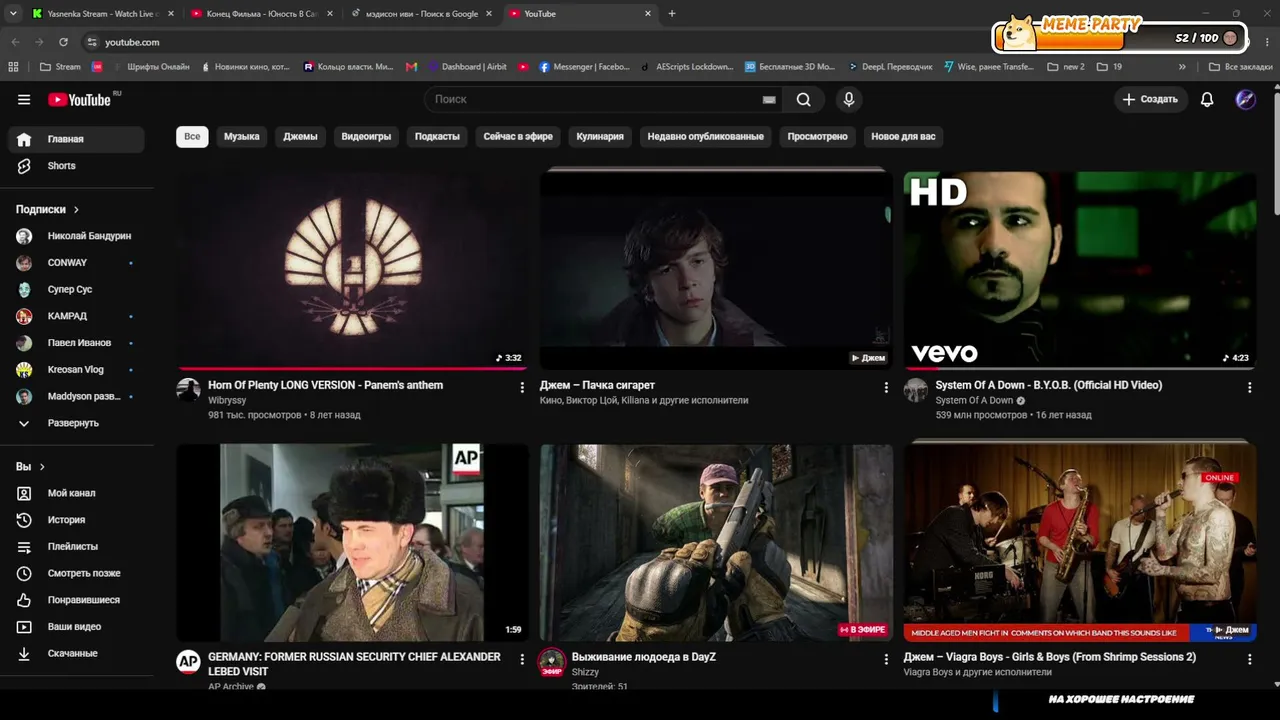This screenshot has height=720, width=1280.
Task: Open the Shizzy channel avatar with live badge
Action: tap(552, 661)
